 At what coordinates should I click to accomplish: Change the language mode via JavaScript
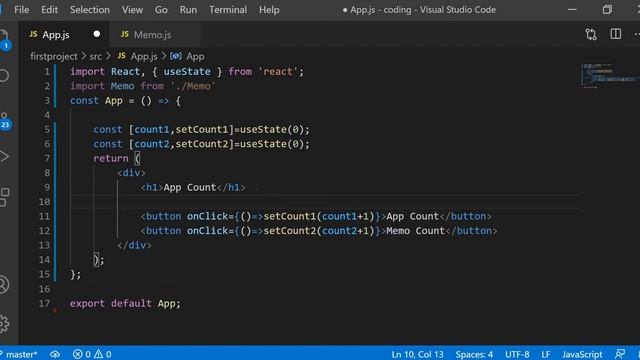coord(582,354)
